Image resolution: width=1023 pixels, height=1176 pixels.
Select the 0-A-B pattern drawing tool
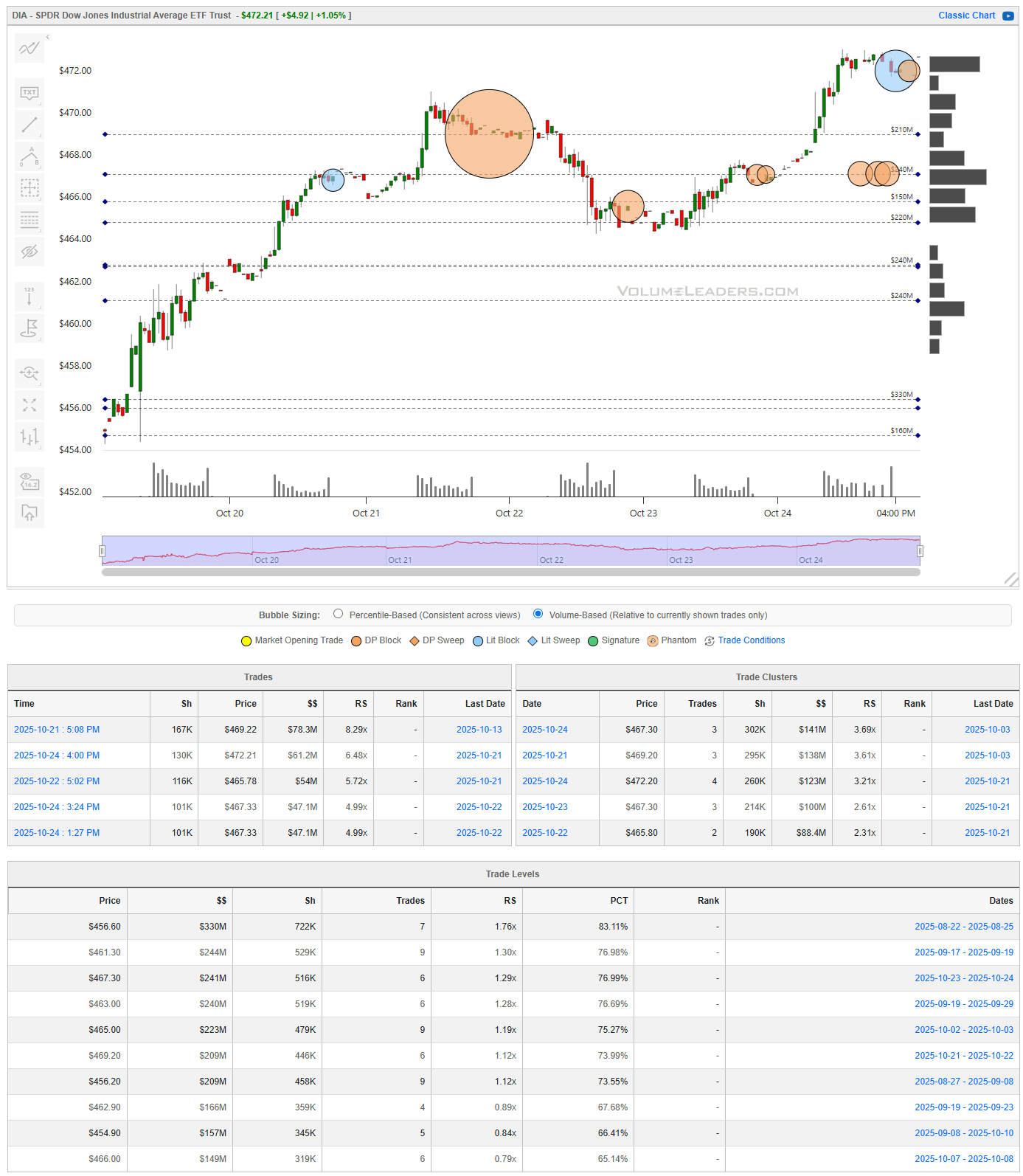click(x=30, y=156)
